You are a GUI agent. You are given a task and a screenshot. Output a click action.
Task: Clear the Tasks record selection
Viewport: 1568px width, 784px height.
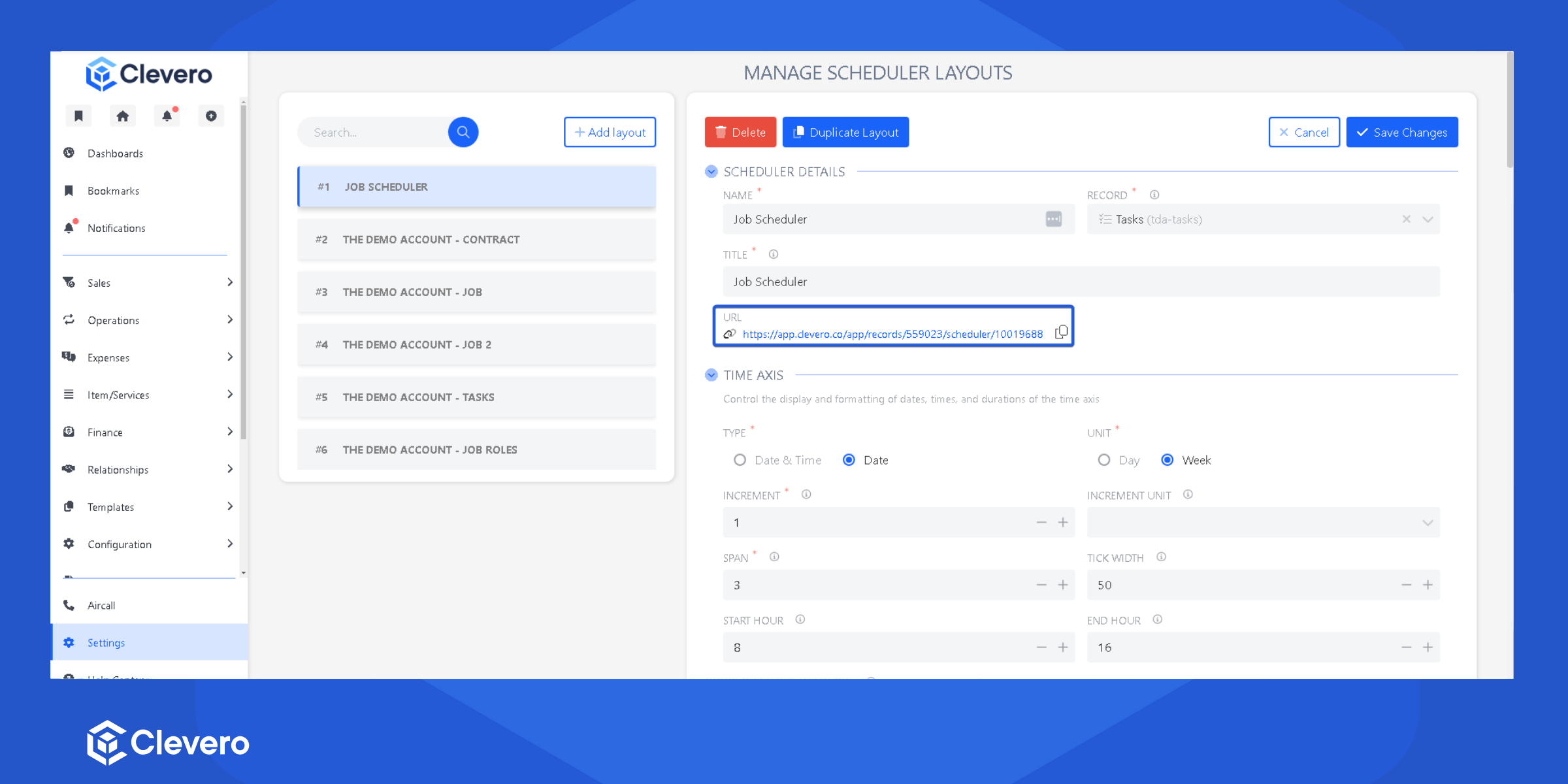click(x=1406, y=220)
